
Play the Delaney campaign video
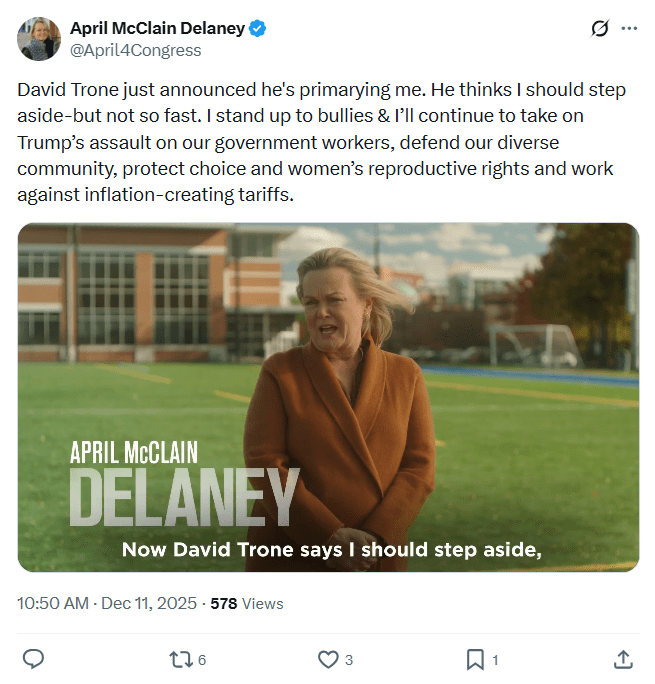coord(328,397)
